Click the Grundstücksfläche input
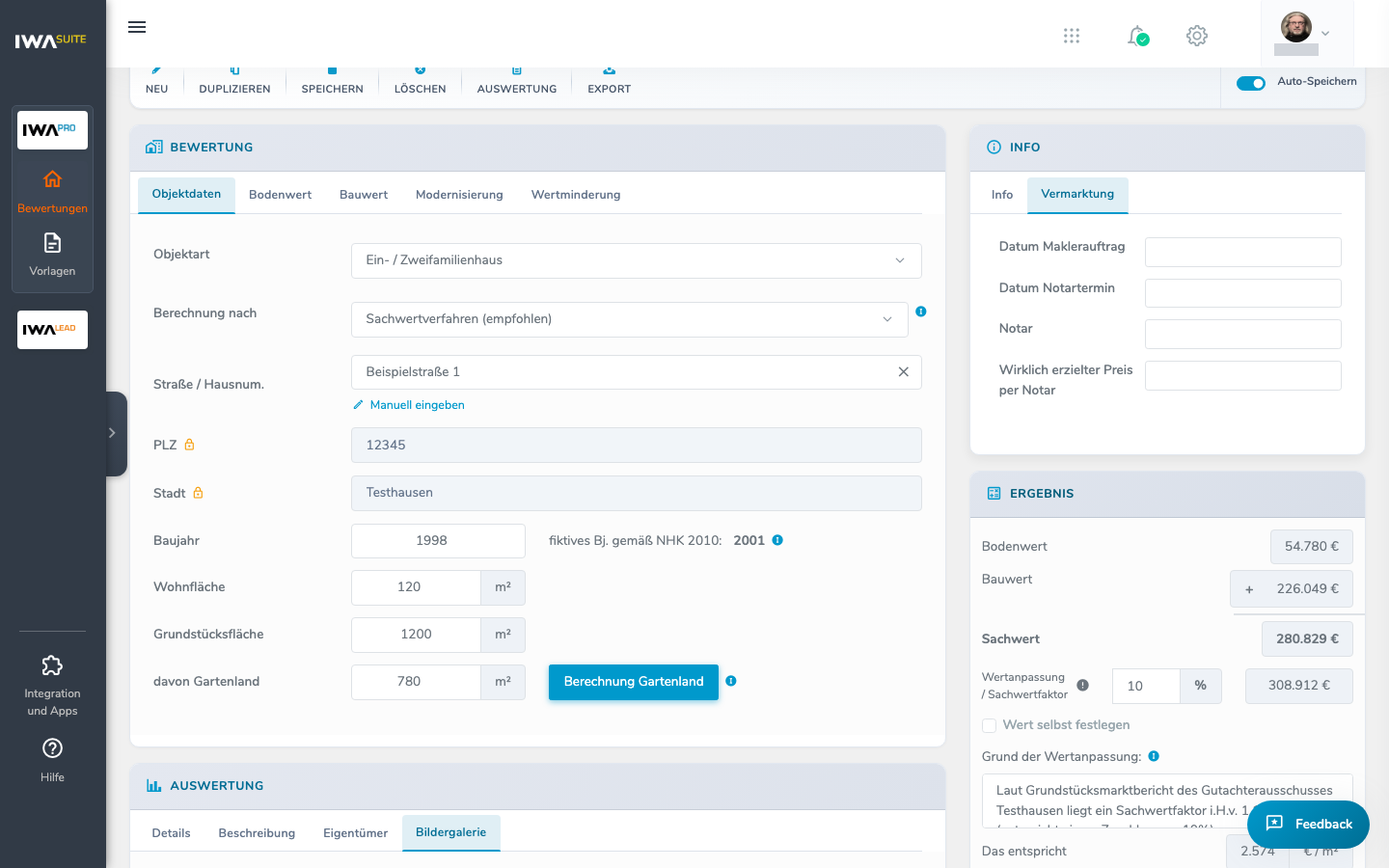The image size is (1389, 868). coord(416,635)
